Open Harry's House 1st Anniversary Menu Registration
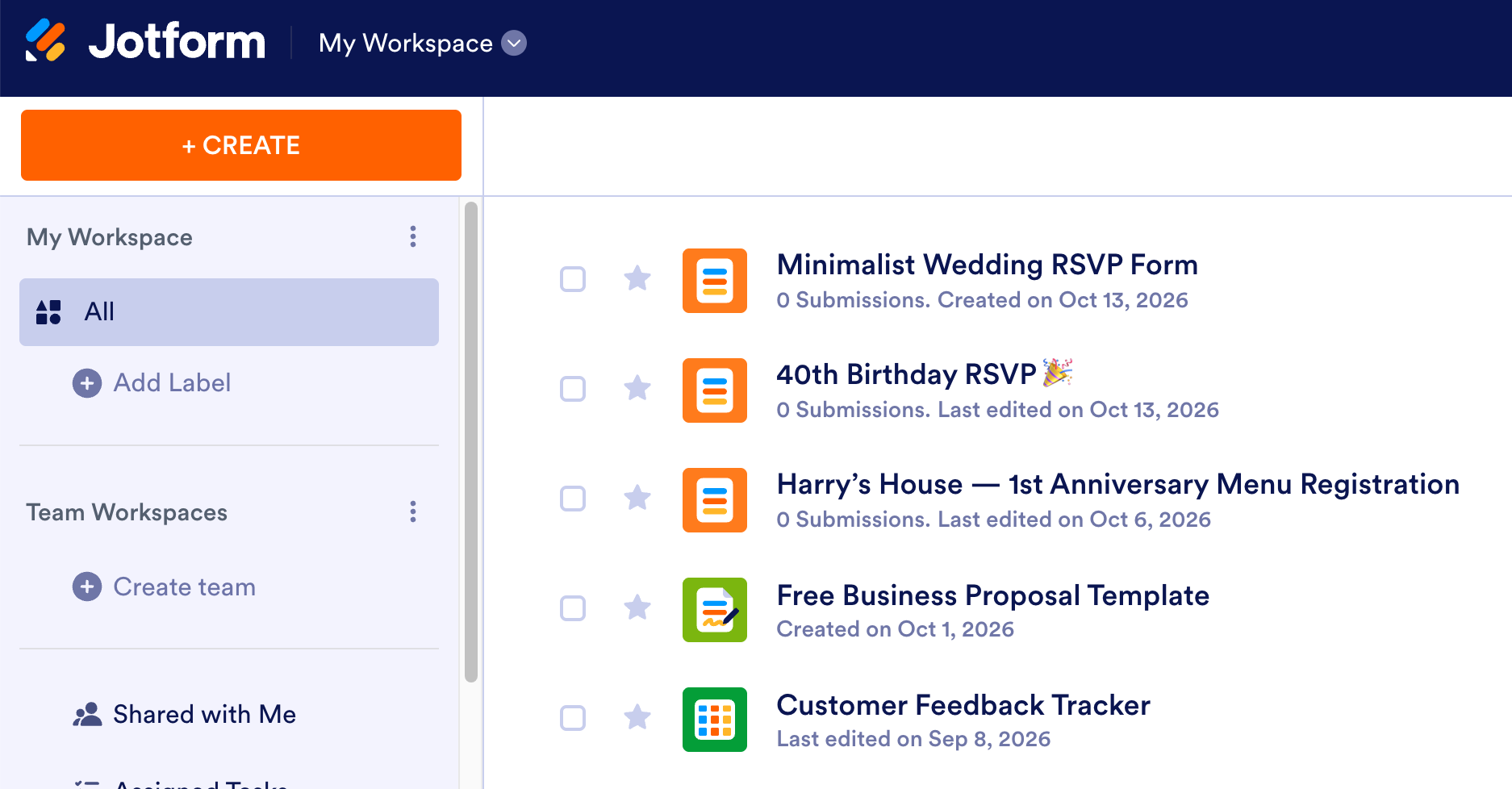The image size is (1512, 789). [1117, 484]
